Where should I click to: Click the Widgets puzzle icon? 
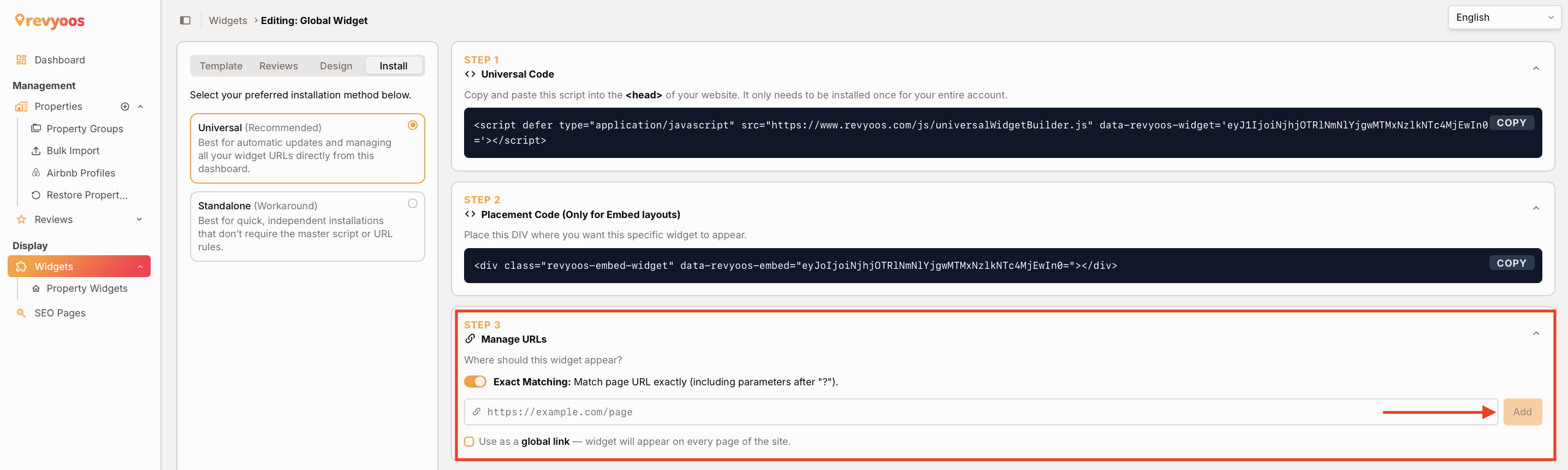pos(21,266)
